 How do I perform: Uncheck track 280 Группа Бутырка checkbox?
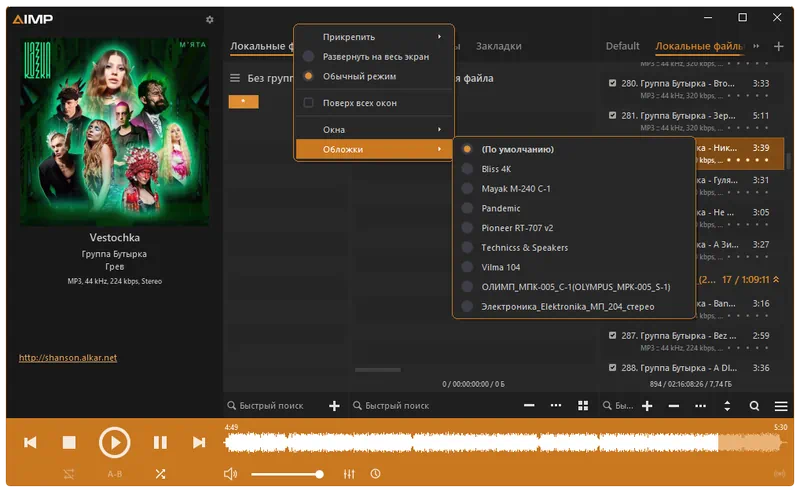pyautogui.click(x=612, y=83)
